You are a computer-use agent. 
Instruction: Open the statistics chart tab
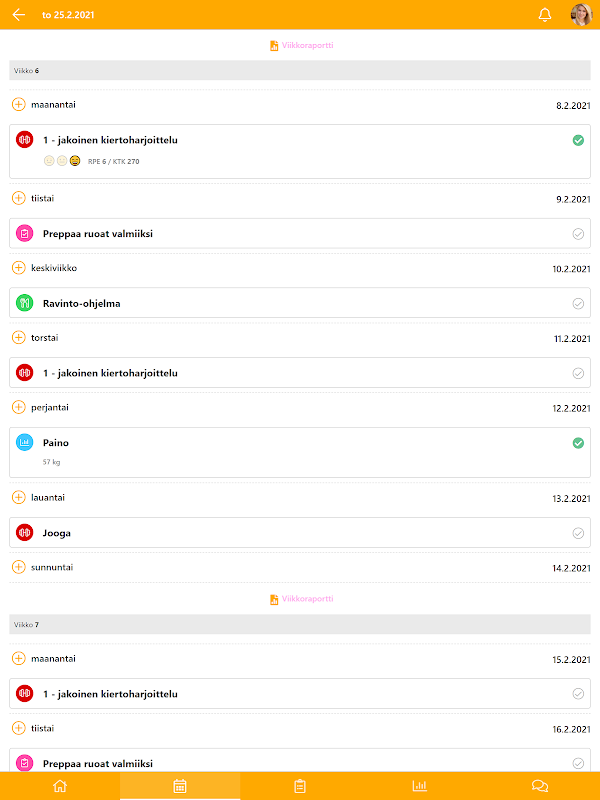[420, 786]
